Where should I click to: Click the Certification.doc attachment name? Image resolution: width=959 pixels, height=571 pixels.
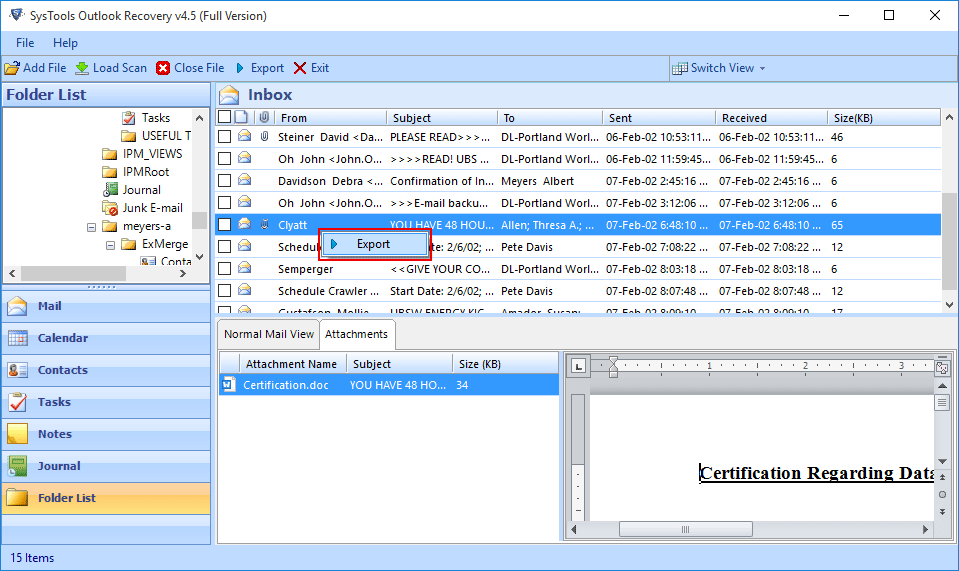pos(286,385)
